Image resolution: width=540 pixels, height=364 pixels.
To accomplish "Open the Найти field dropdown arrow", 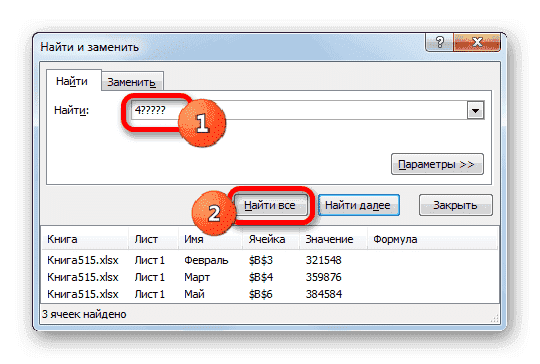I will coord(476,110).
